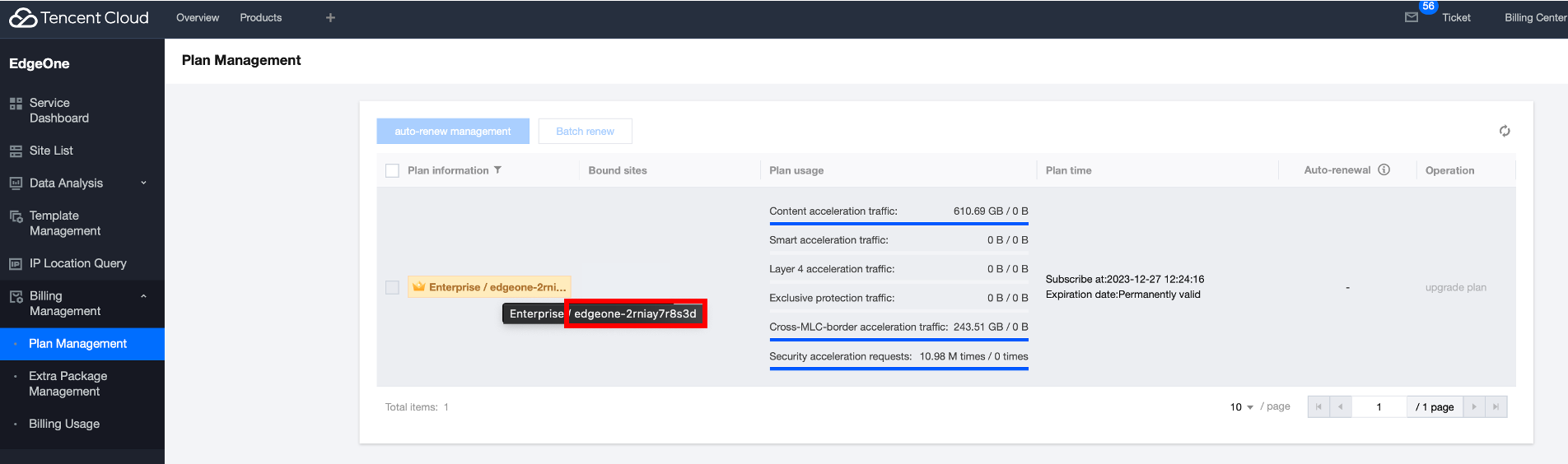Click the / 1 page pagination label
Image resolution: width=1568 pixels, height=464 pixels.
1435,406
